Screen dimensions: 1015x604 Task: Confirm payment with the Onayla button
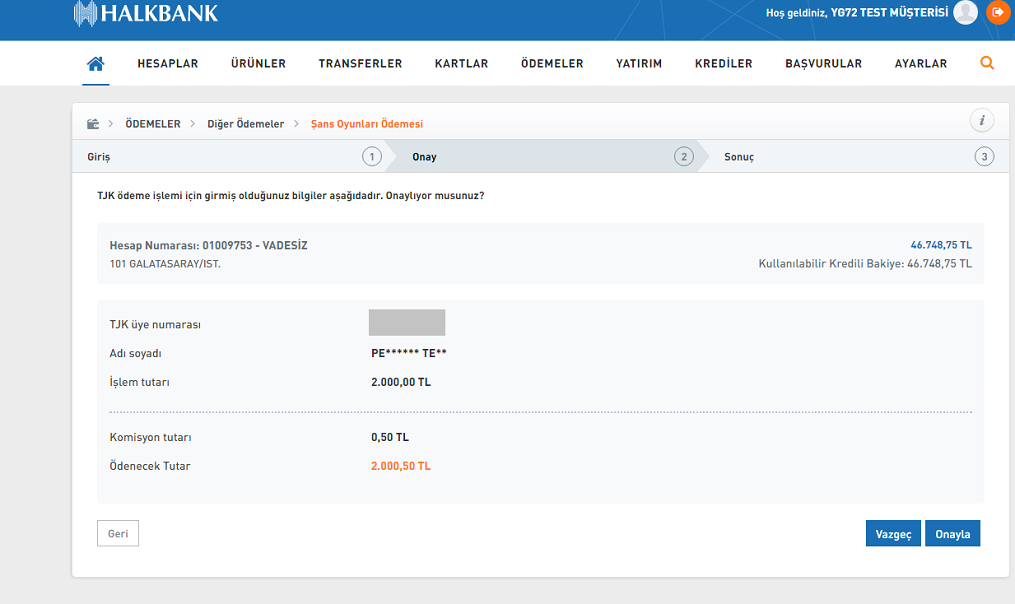[952, 533]
